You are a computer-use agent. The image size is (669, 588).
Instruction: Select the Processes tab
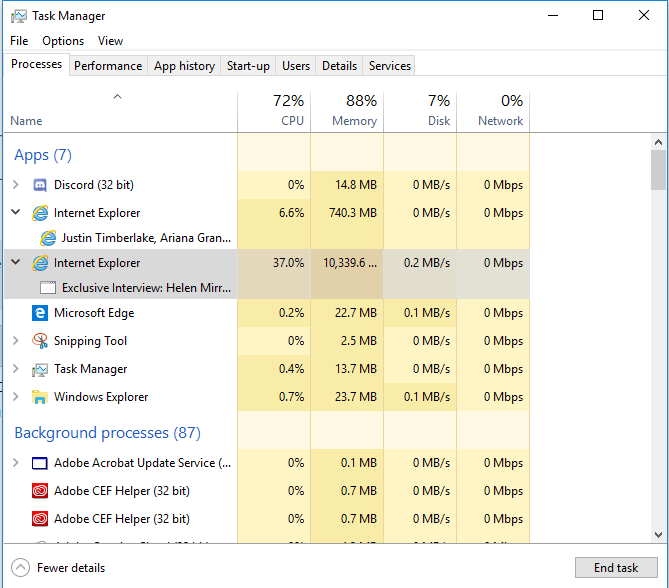pos(37,64)
